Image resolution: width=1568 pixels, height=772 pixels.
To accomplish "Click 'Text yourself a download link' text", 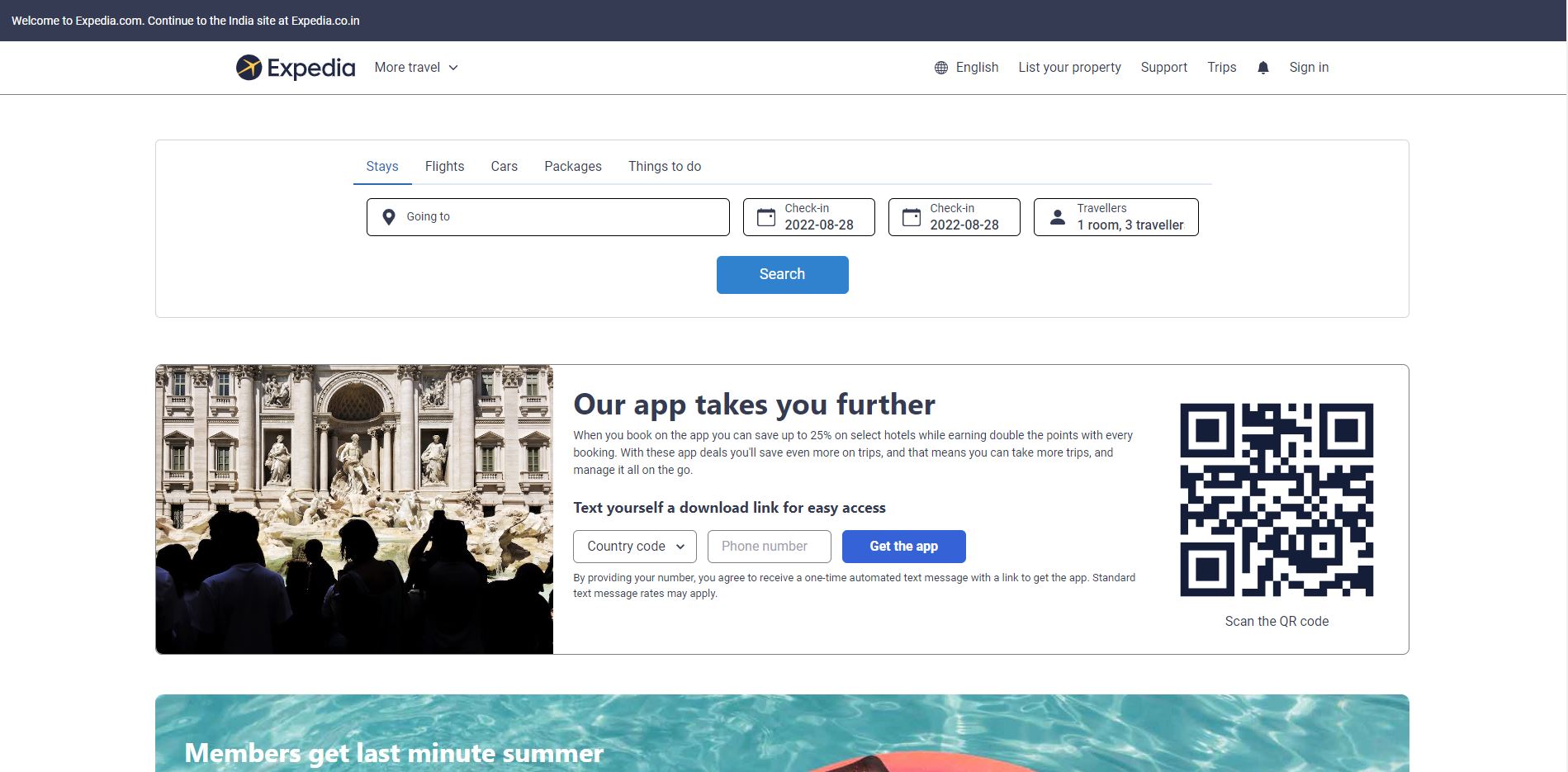I will [729, 508].
